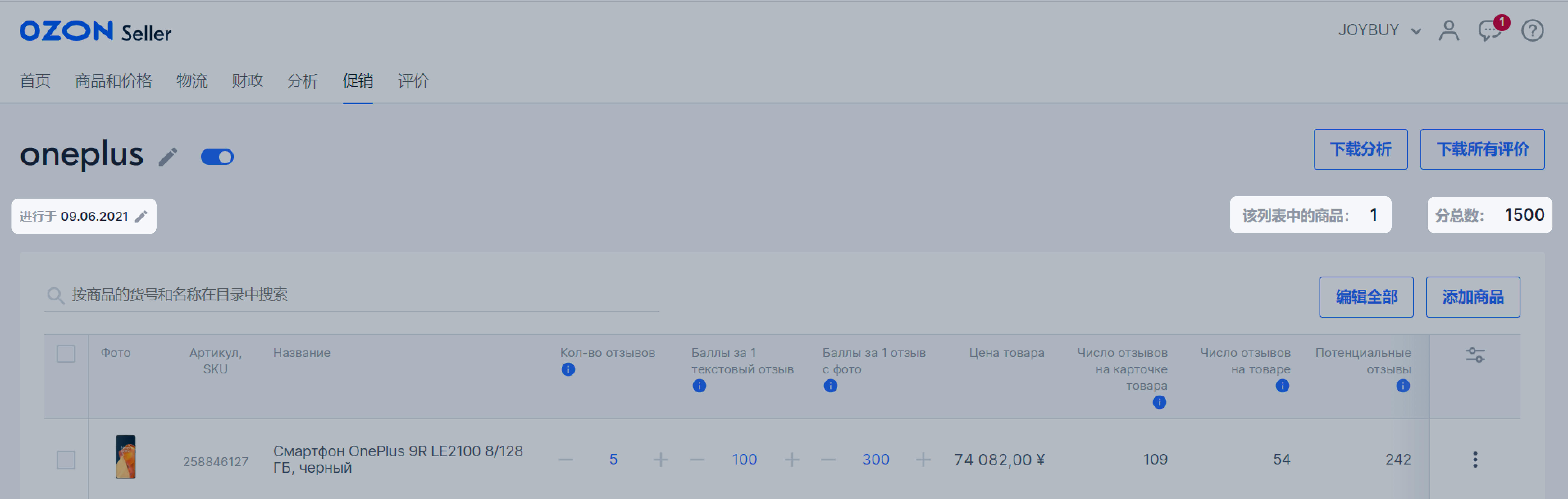This screenshot has height=499, width=1568.
Task: Increase review count plus button
Action: 660,459
